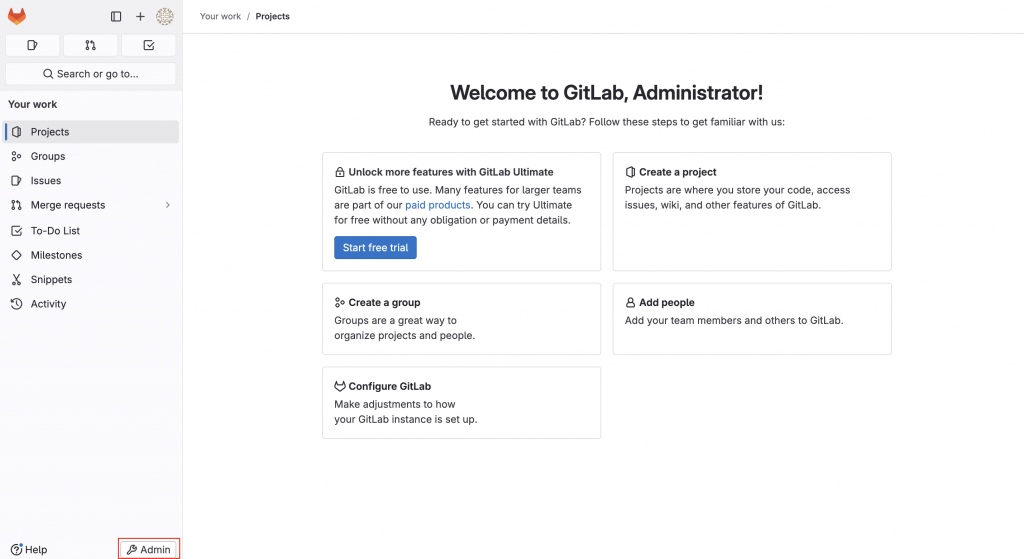Click the Activity history icon
The width and height of the screenshot is (1024, 559).
click(x=17, y=304)
